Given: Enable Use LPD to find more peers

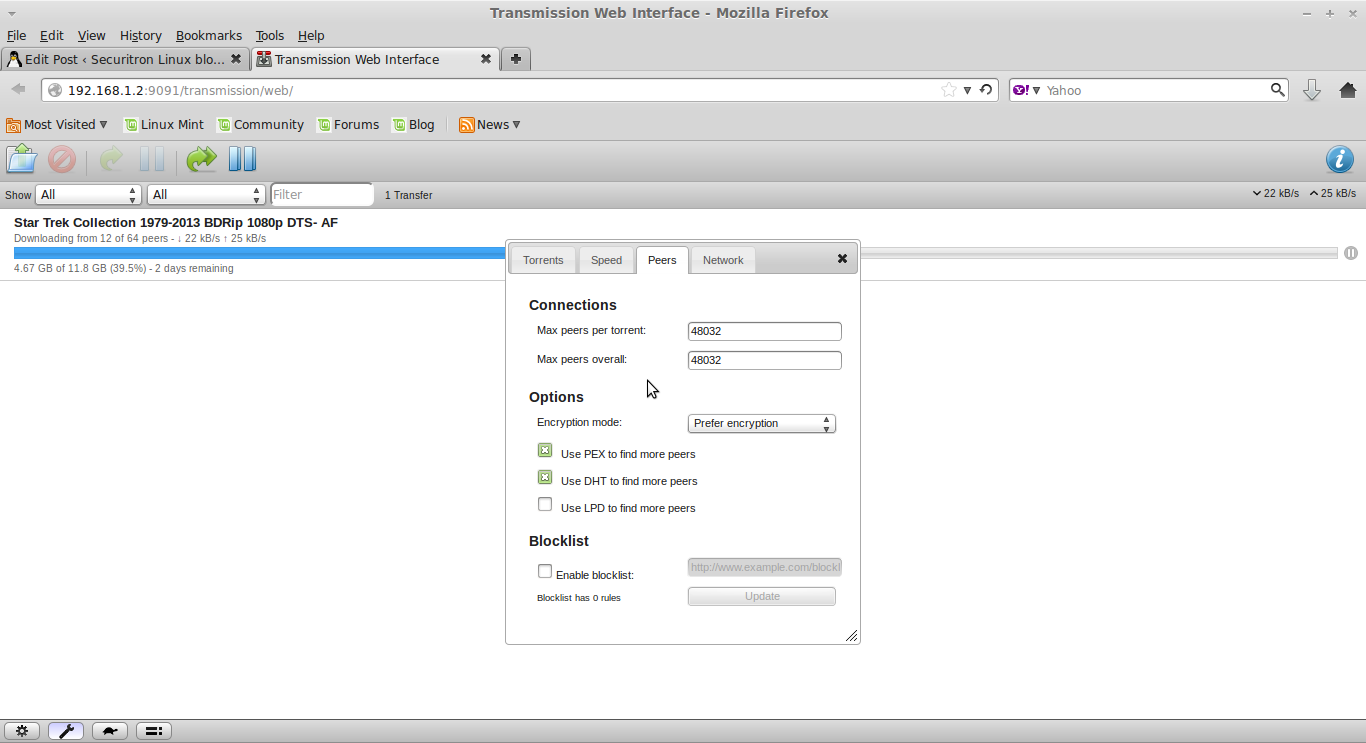Looking at the screenshot, I should click(545, 505).
